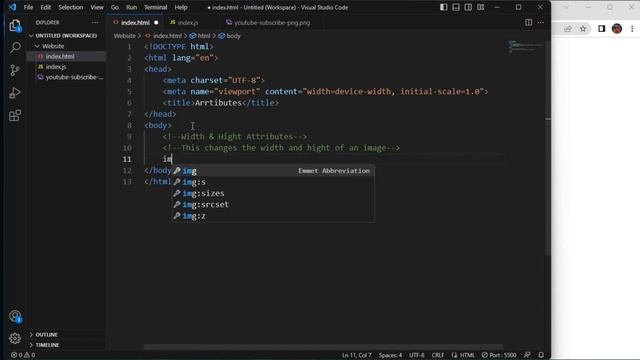Select index.js in the Explorer tree
This screenshot has height=360, width=640.
click(66, 67)
